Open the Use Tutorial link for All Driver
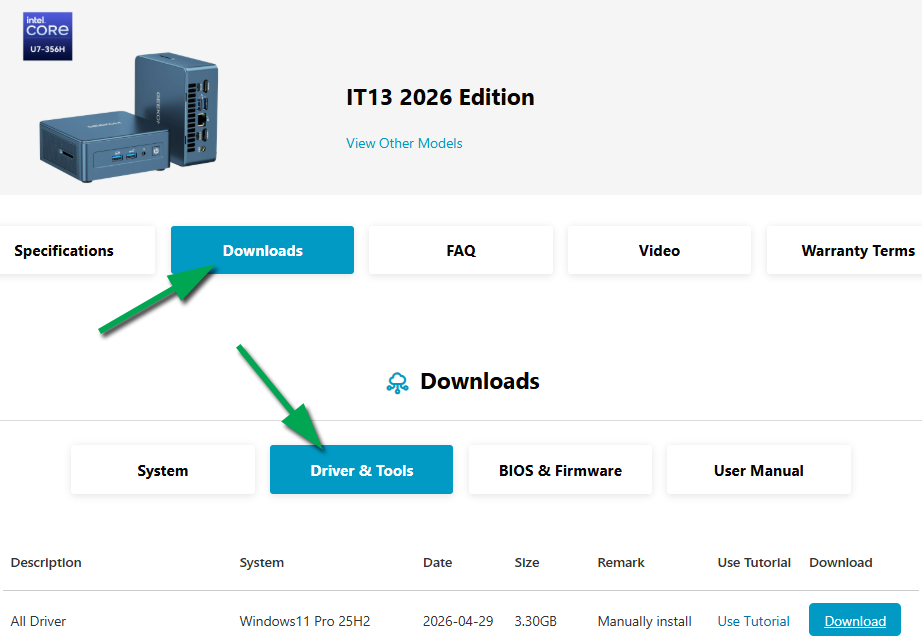Viewport: 922px width, 644px height. tap(753, 622)
